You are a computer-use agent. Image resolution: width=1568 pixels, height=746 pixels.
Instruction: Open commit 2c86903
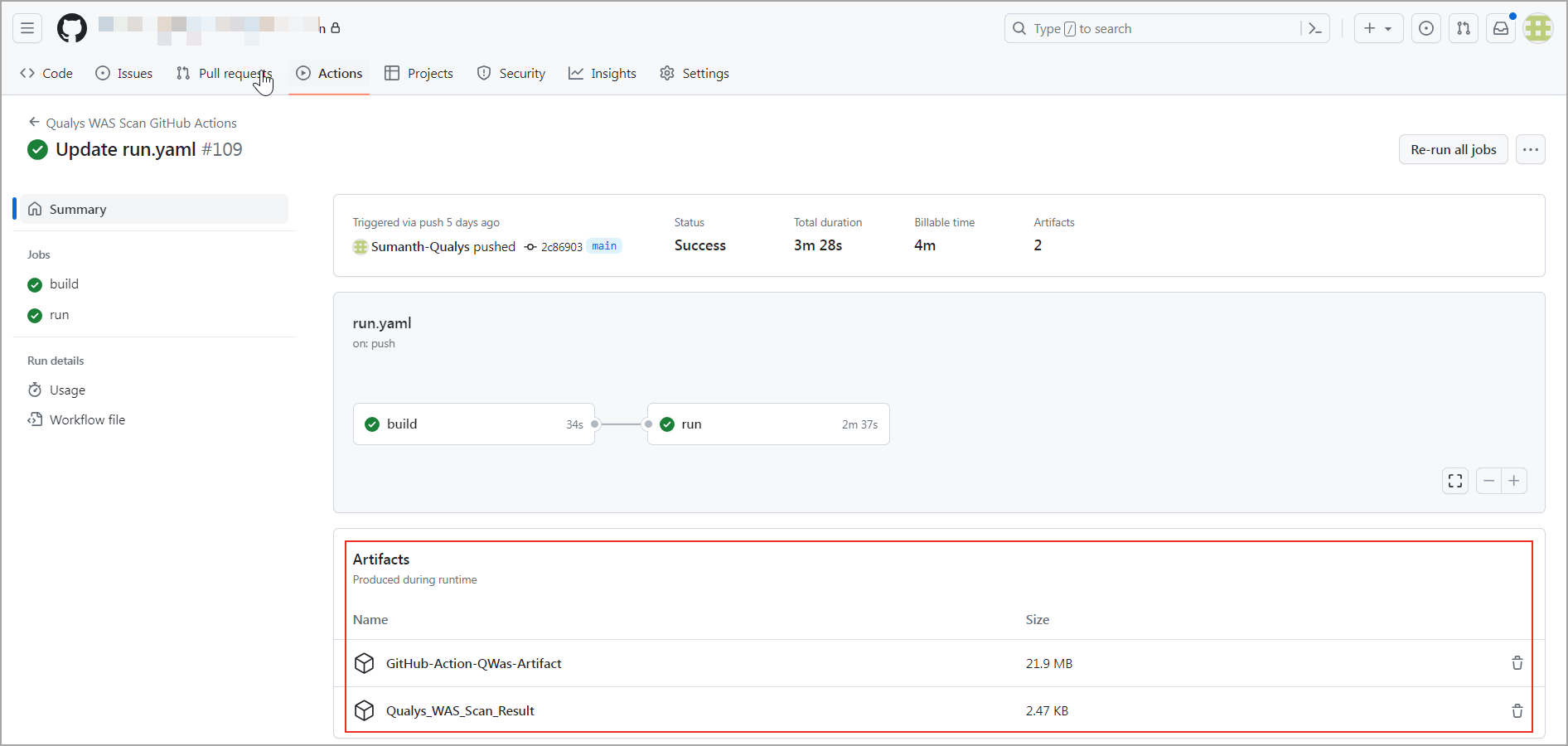(561, 247)
